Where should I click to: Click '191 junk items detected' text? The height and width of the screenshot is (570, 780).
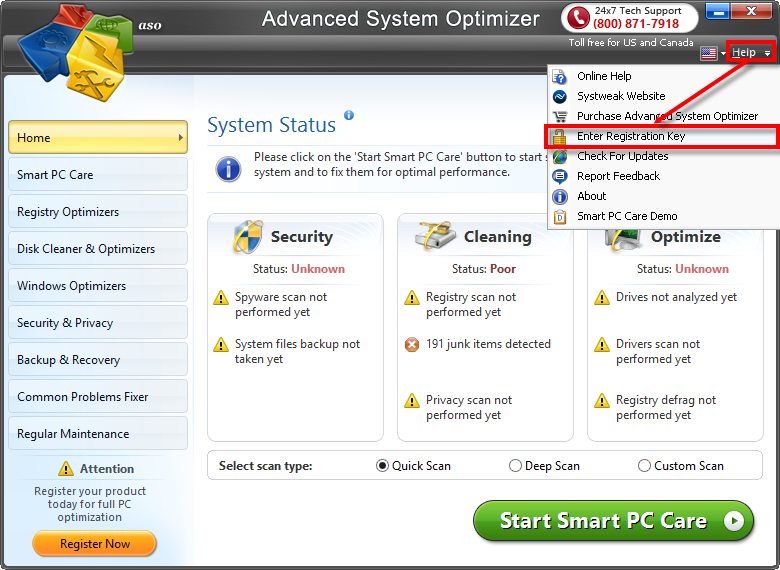click(488, 344)
